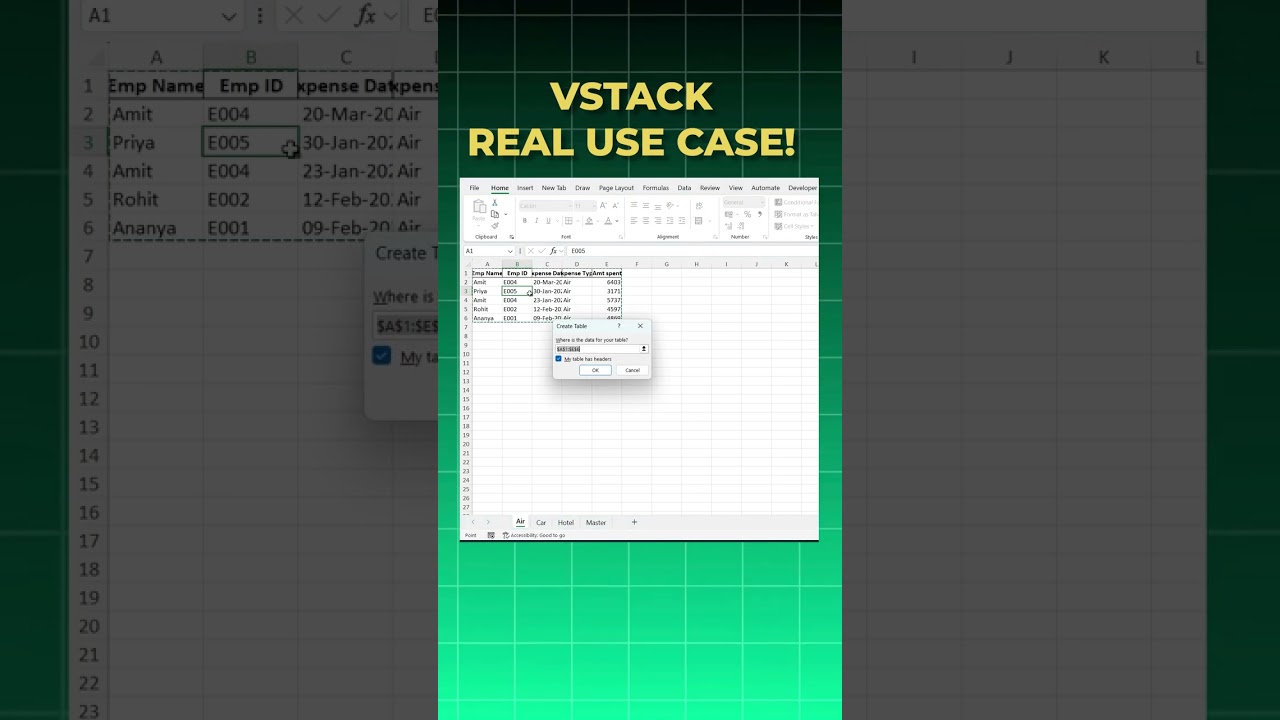This screenshot has width=1280, height=720.
Task: Switch to the Car sheet tab
Action: coord(541,522)
